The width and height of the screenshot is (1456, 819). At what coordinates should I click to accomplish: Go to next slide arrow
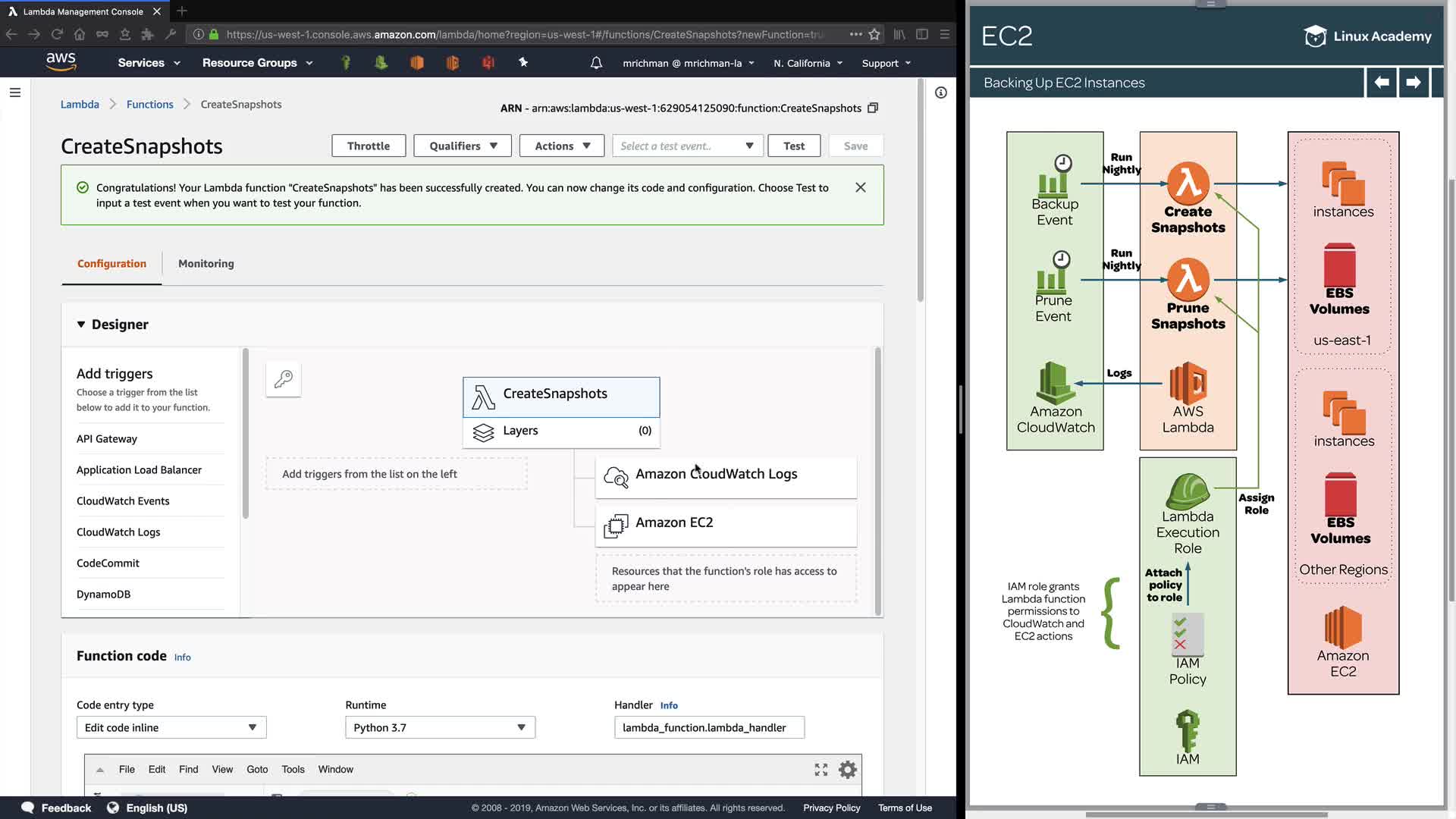(1413, 82)
